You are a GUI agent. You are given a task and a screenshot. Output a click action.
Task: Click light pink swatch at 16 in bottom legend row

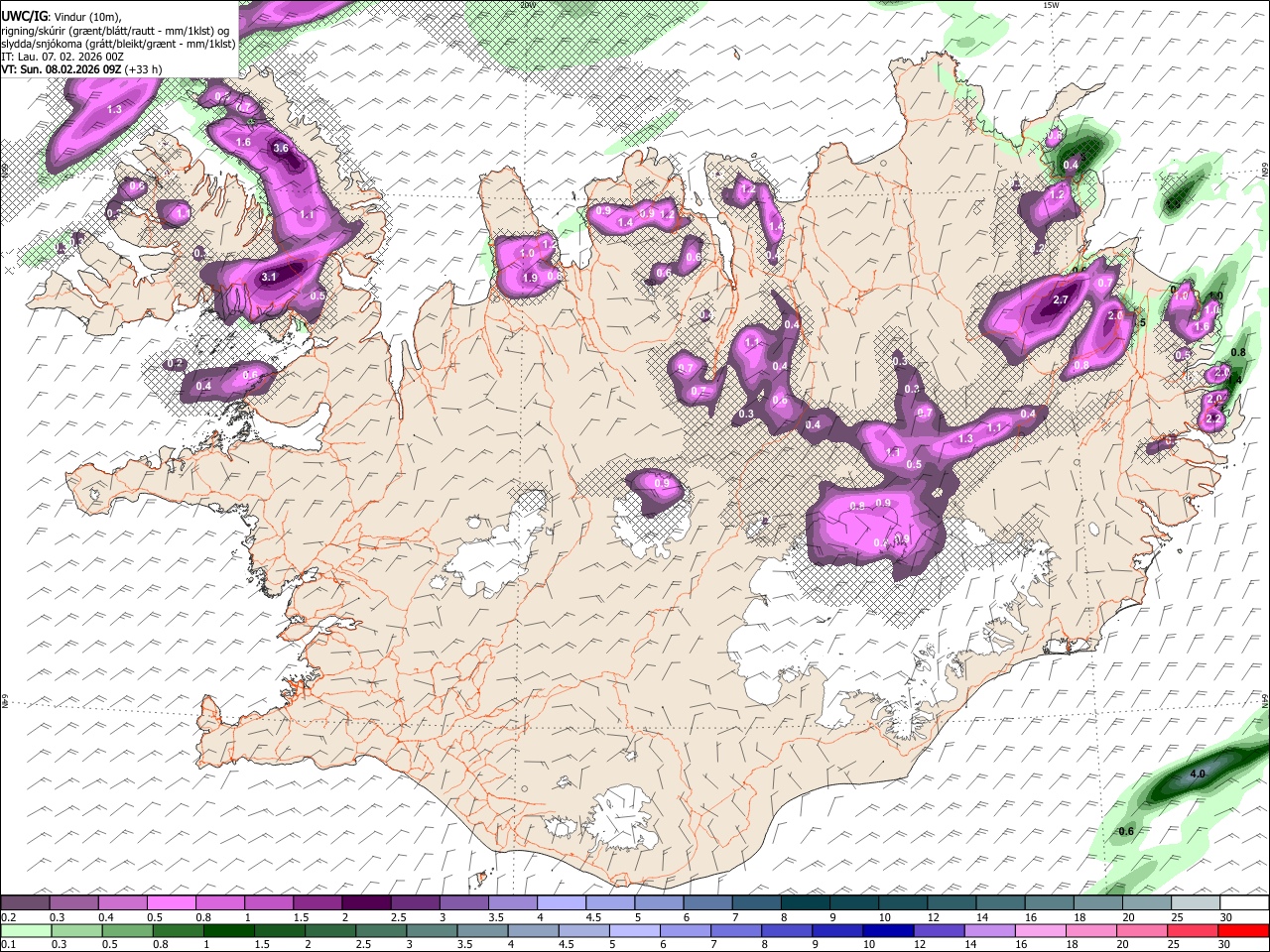(1041, 930)
